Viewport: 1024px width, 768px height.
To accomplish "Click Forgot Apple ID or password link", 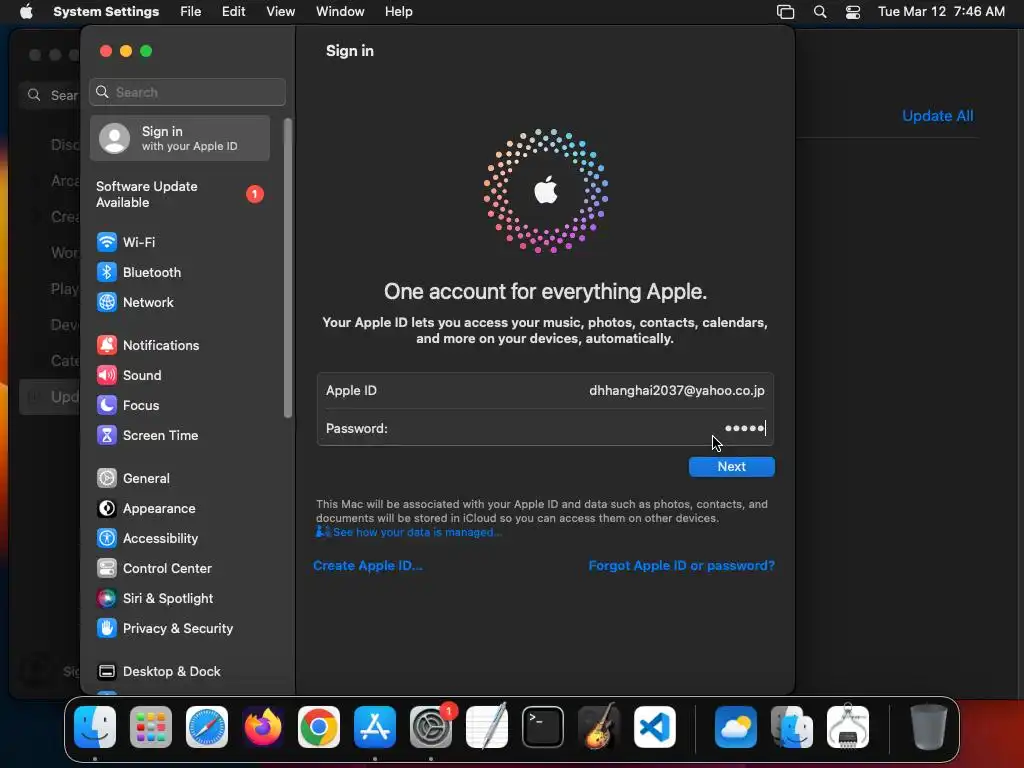I will [x=681, y=566].
